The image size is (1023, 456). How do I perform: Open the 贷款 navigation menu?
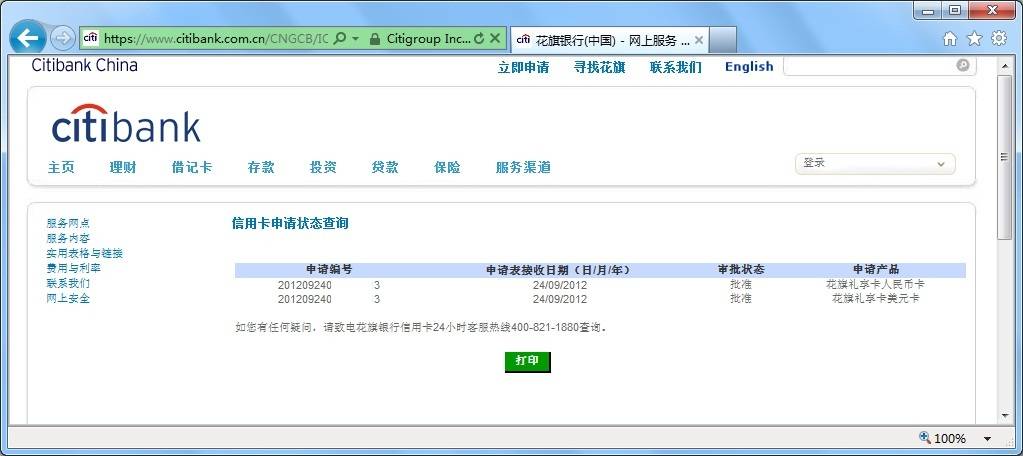385,168
